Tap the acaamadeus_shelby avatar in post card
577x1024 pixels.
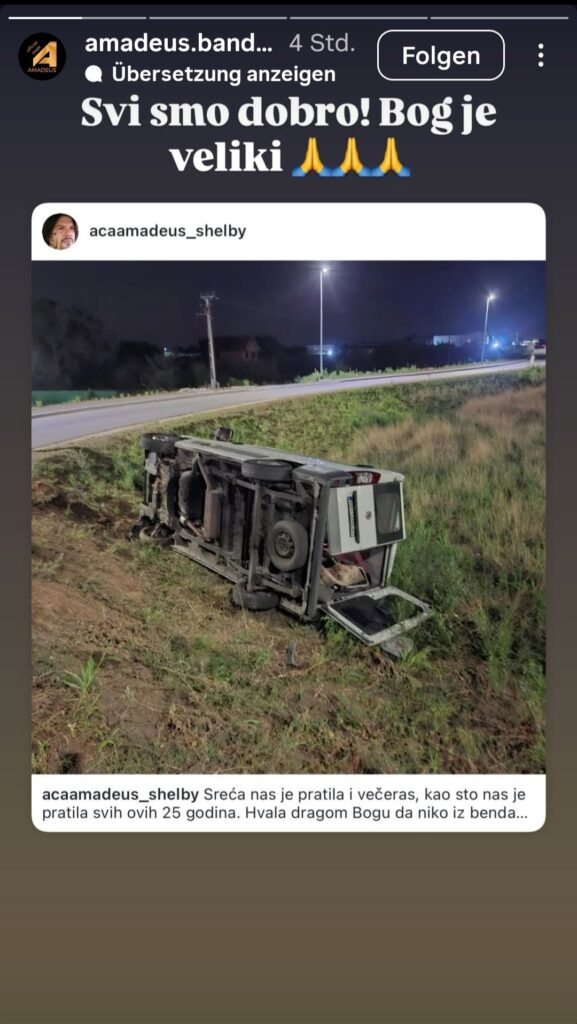coord(60,231)
